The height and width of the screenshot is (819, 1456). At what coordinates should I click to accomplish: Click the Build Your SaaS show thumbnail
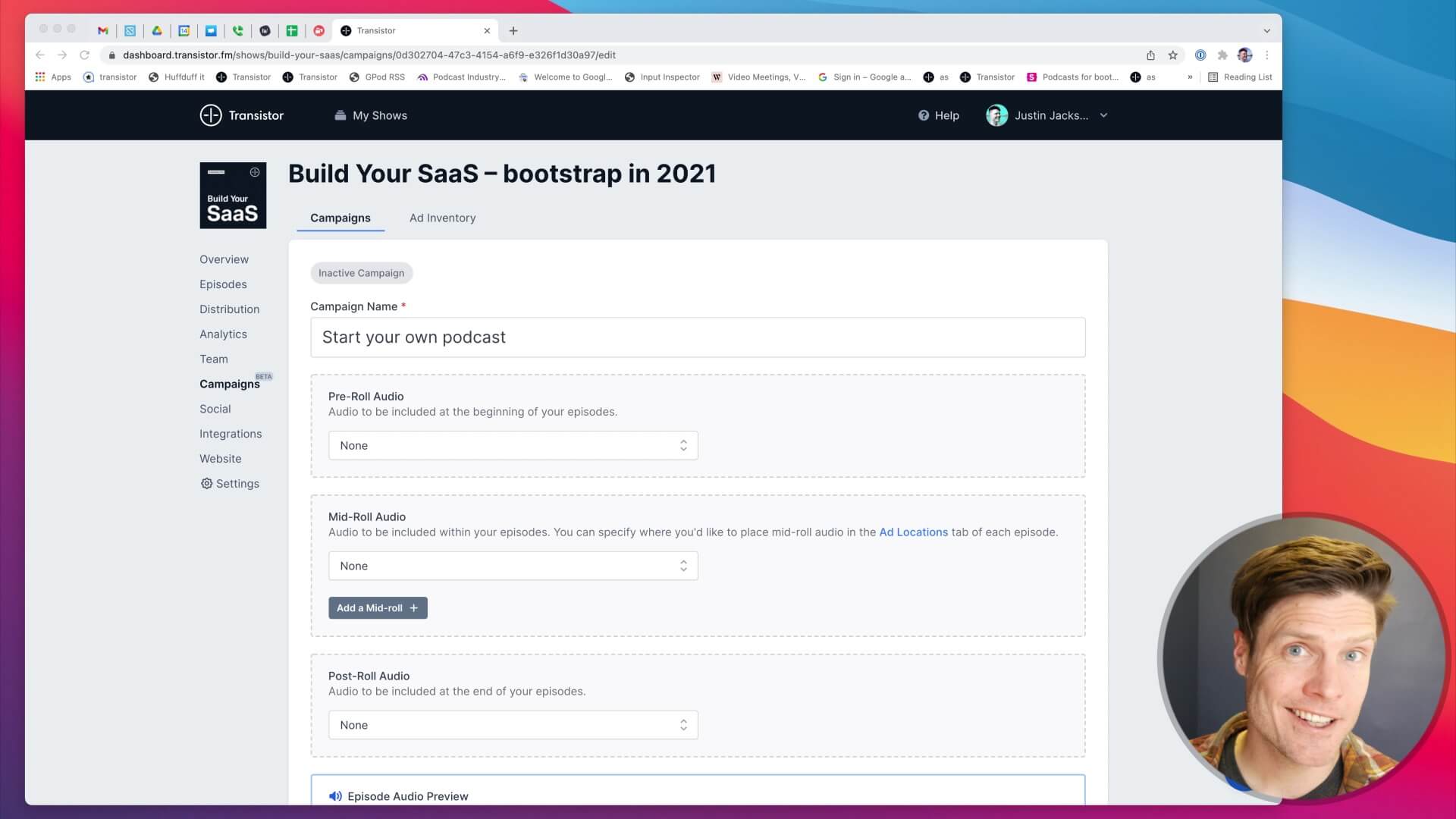click(x=233, y=195)
